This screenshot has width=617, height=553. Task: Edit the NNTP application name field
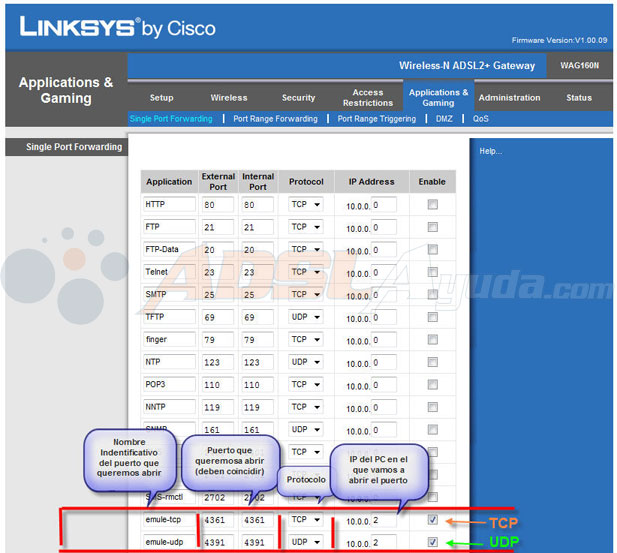[x=169, y=407]
